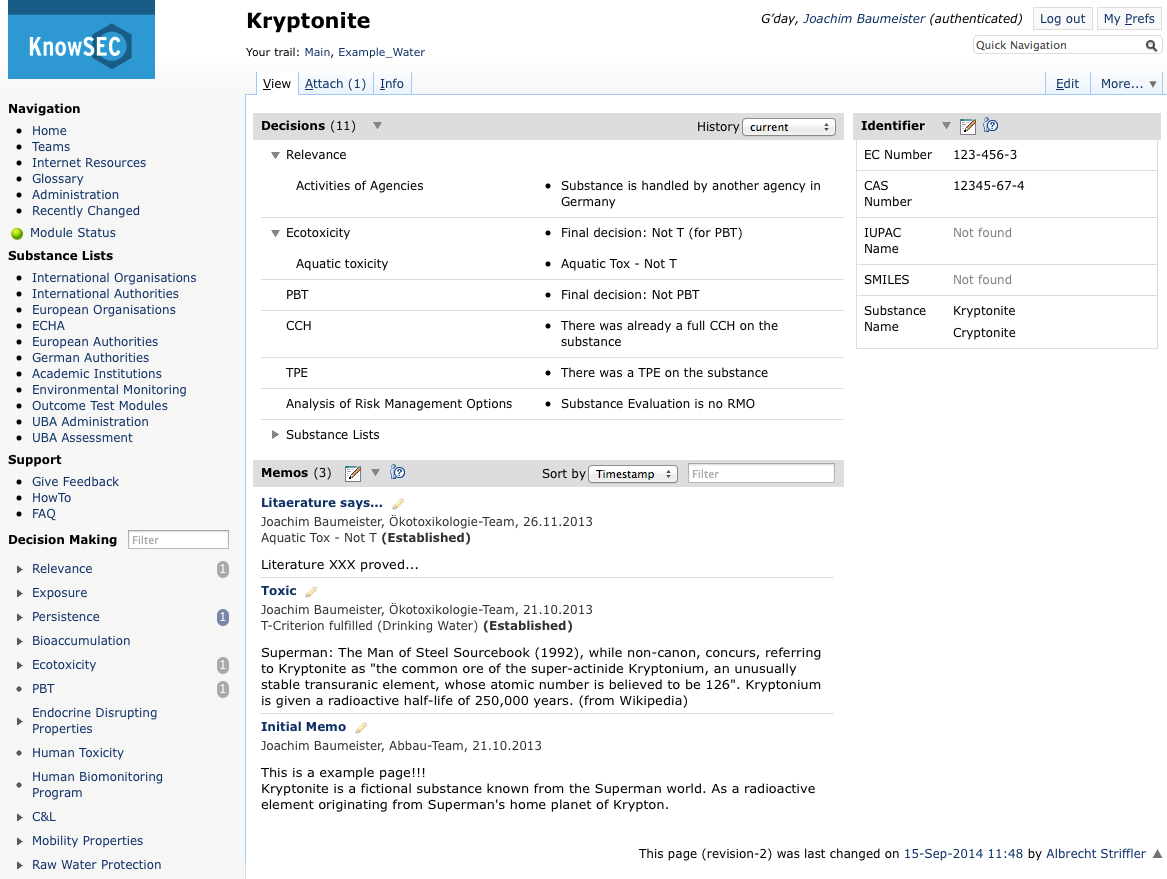Follow the Example_Water trail link
1167x879 pixels.
click(x=381, y=52)
